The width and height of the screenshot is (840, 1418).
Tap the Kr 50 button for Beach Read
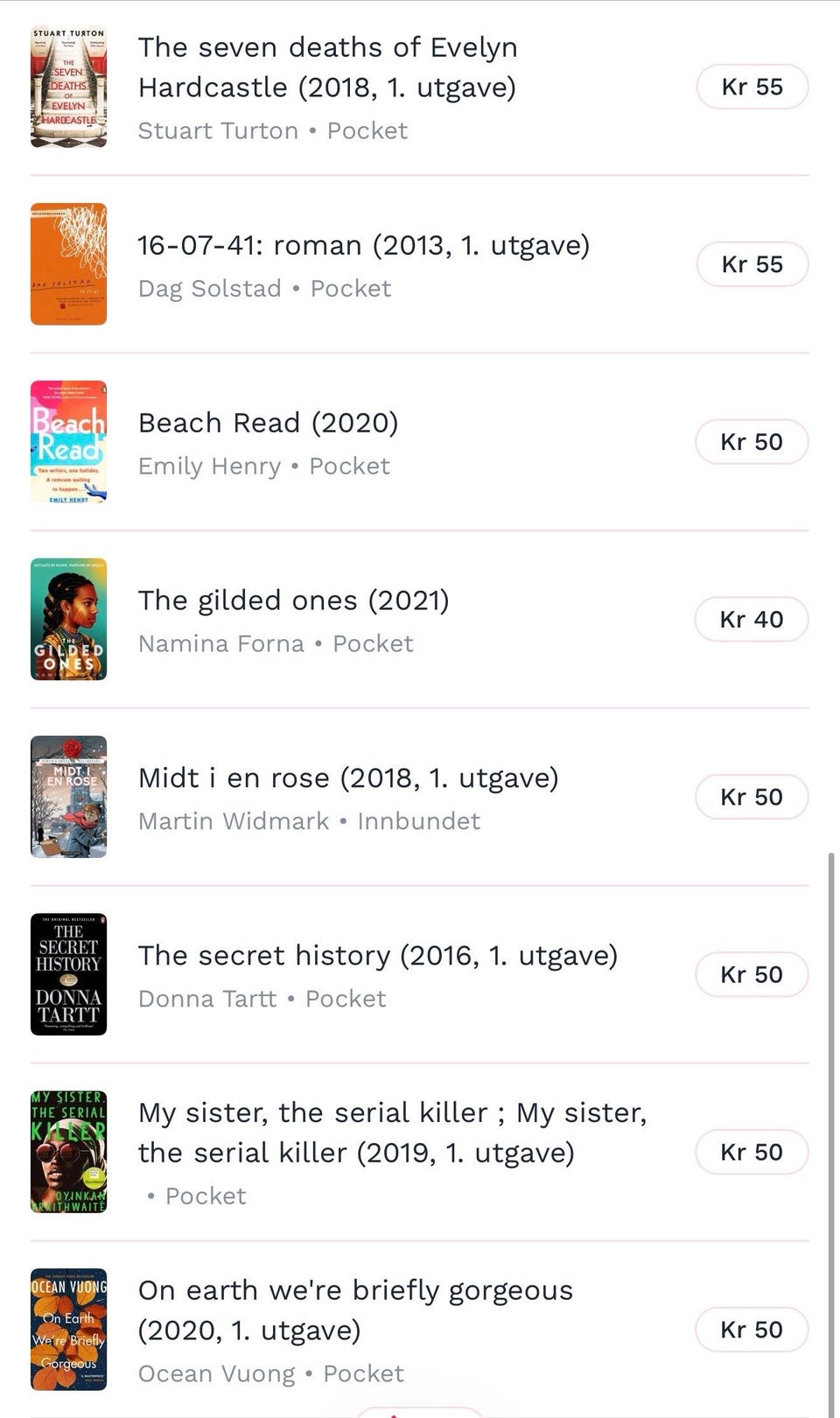pyautogui.click(x=751, y=442)
